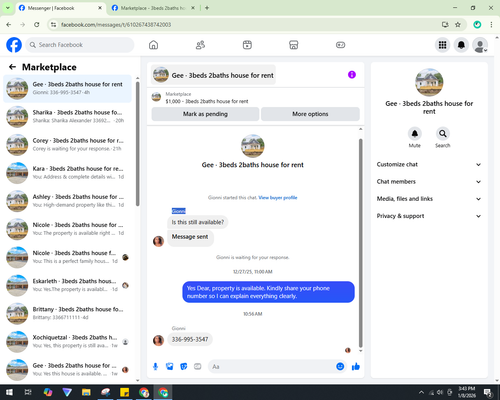Show hidden system tray icons
The width and height of the screenshot is (500, 400).
point(421,392)
